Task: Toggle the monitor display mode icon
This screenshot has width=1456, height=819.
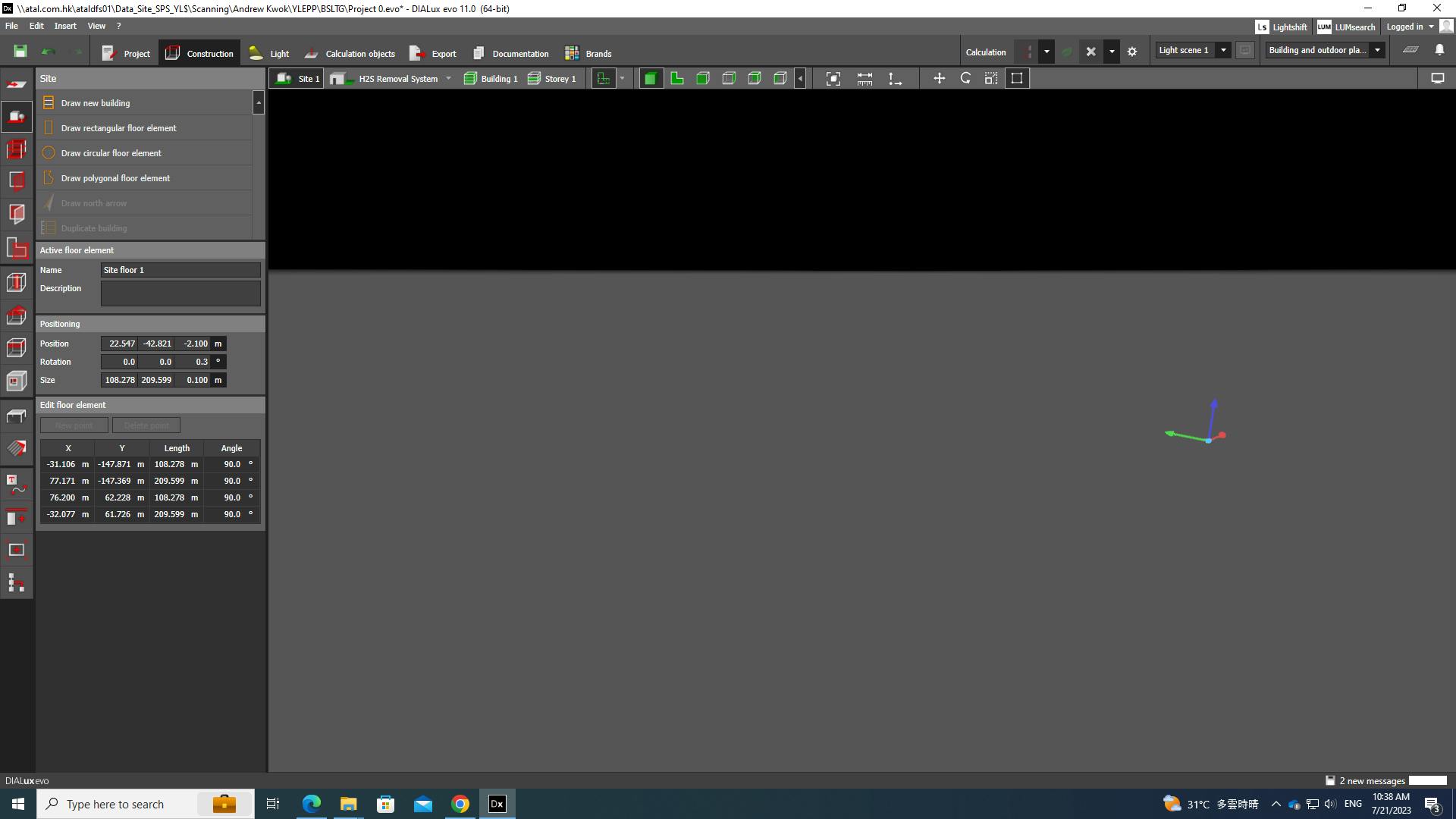Action: coord(1437,78)
